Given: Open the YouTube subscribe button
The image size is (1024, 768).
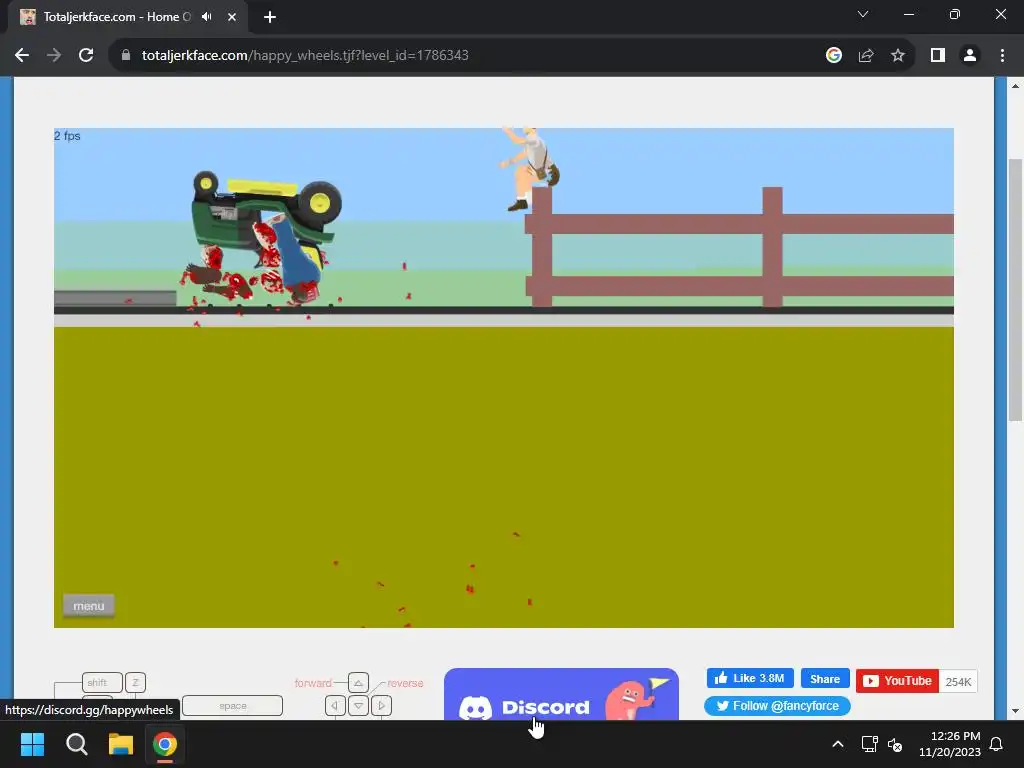Looking at the screenshot, I should 897,681.
